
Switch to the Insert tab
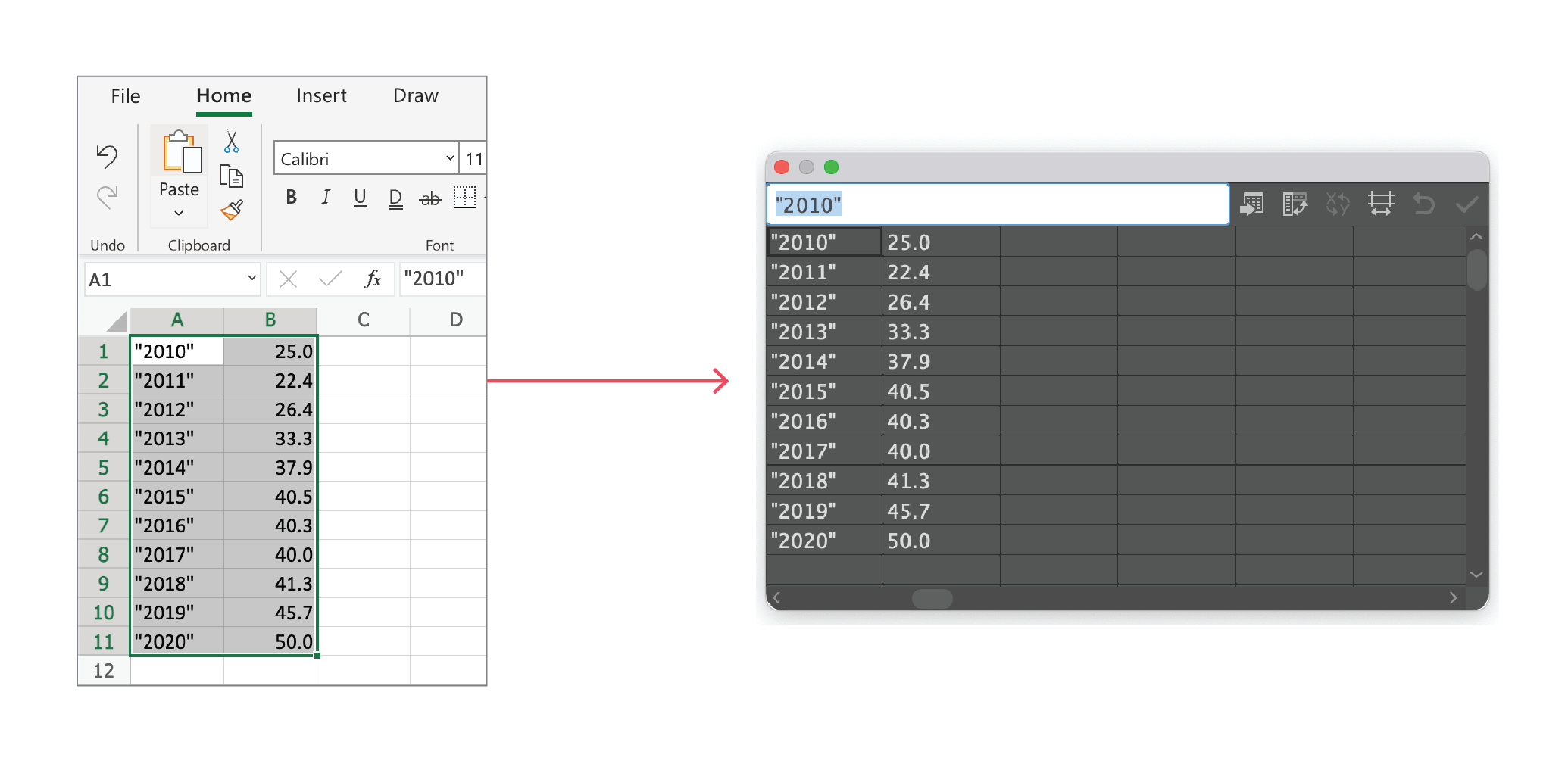coord(321,96)
